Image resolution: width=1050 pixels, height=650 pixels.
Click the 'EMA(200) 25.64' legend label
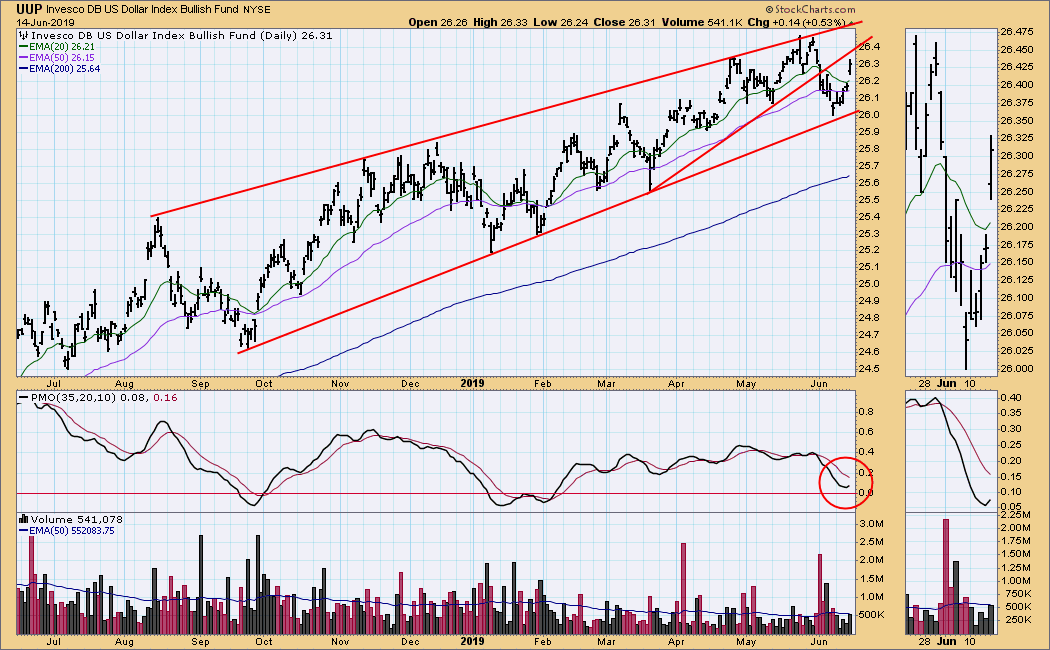(x=64, y=69)
